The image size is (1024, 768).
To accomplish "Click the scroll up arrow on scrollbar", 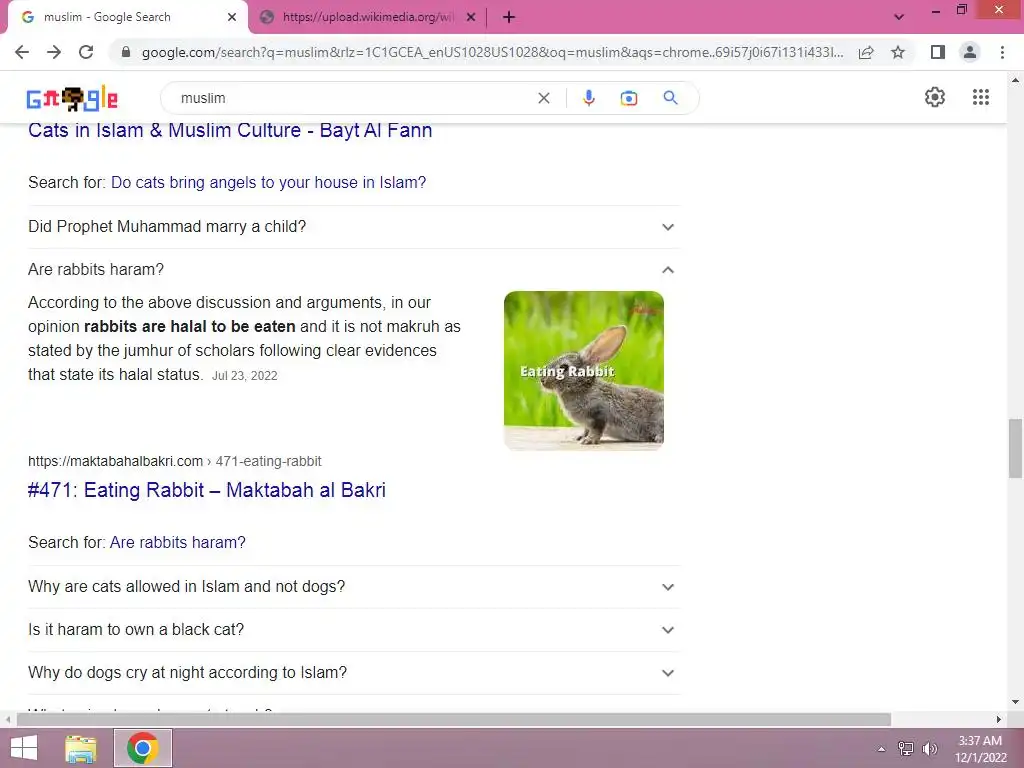I will (x=1015, y=81).
